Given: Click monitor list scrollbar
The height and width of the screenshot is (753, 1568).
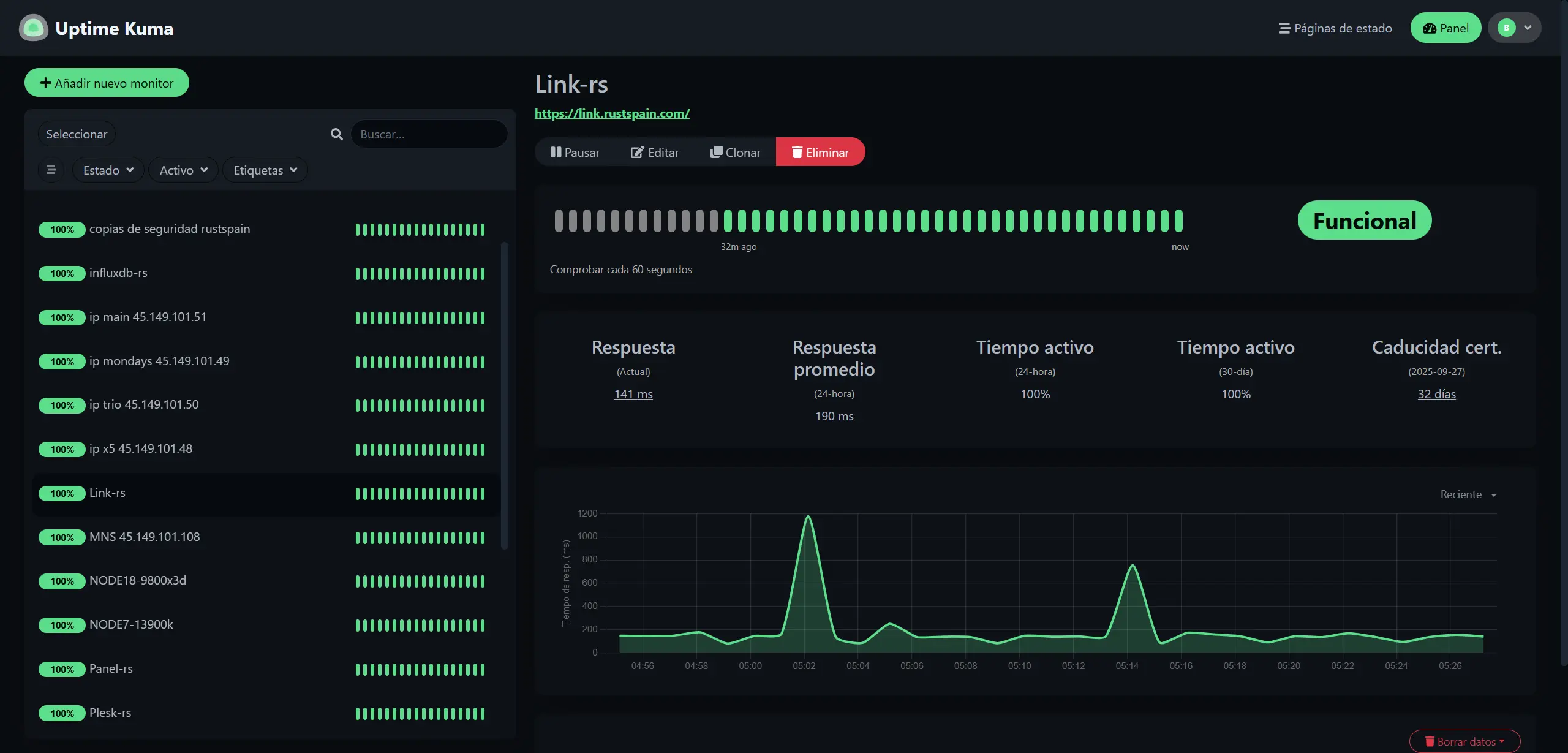Looking at the screenshot, I should click(505, 395).
